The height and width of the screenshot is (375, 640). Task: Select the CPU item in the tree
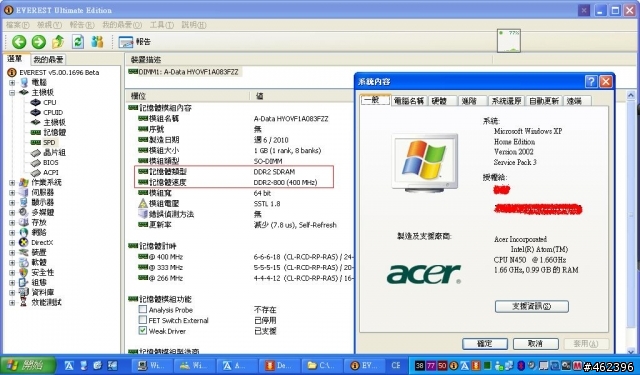(49, 102)
